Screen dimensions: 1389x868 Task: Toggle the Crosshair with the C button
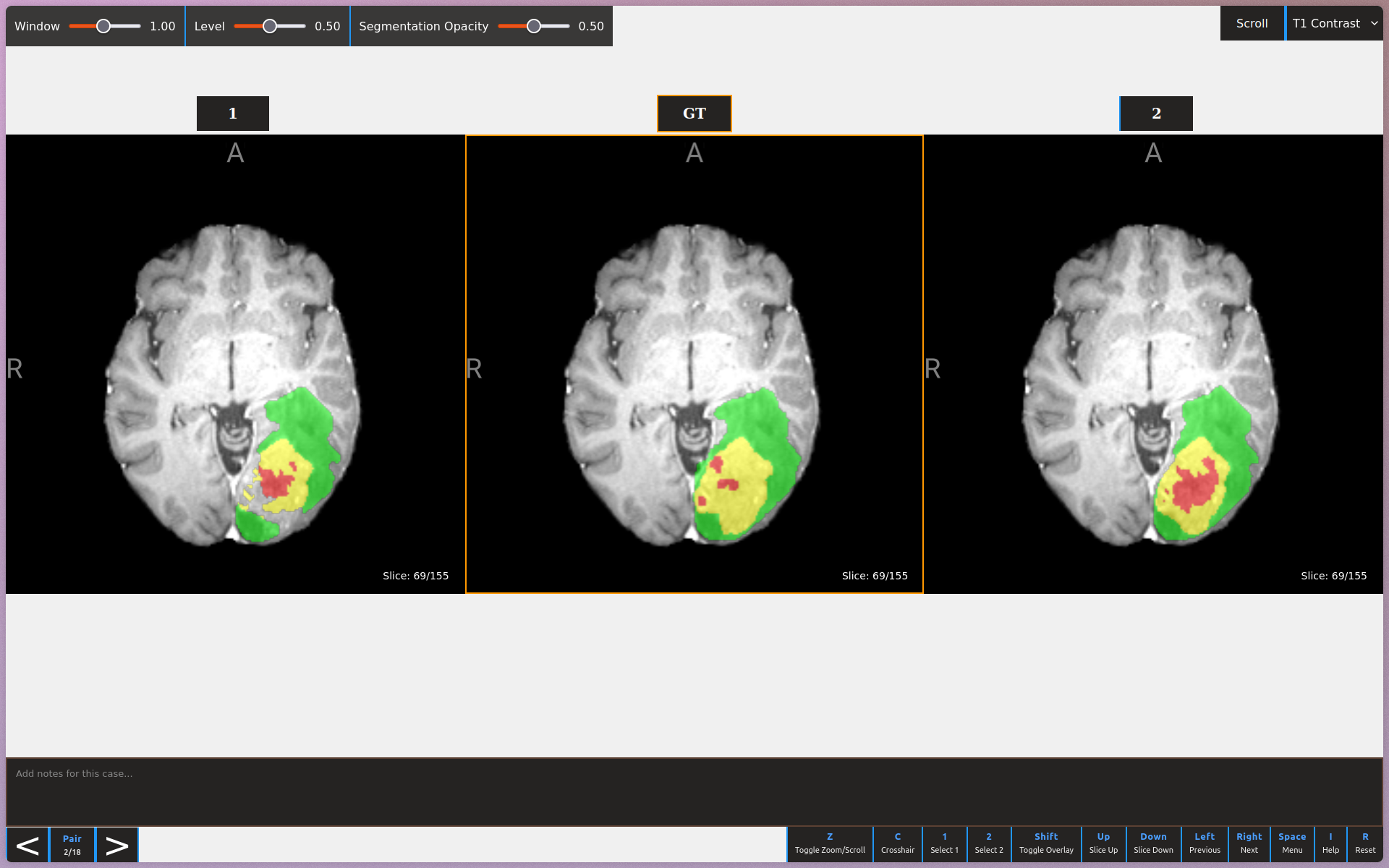(x=897, y=843)
